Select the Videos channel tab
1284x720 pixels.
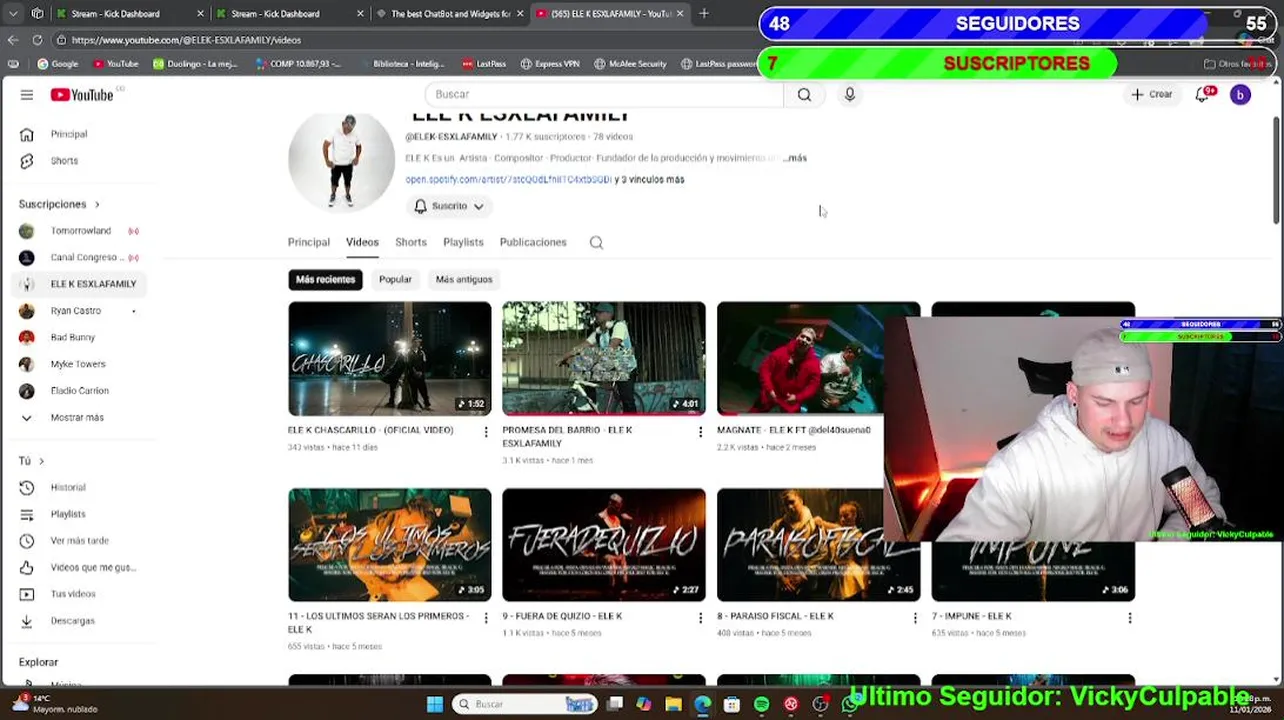click(x=362, y=242)
